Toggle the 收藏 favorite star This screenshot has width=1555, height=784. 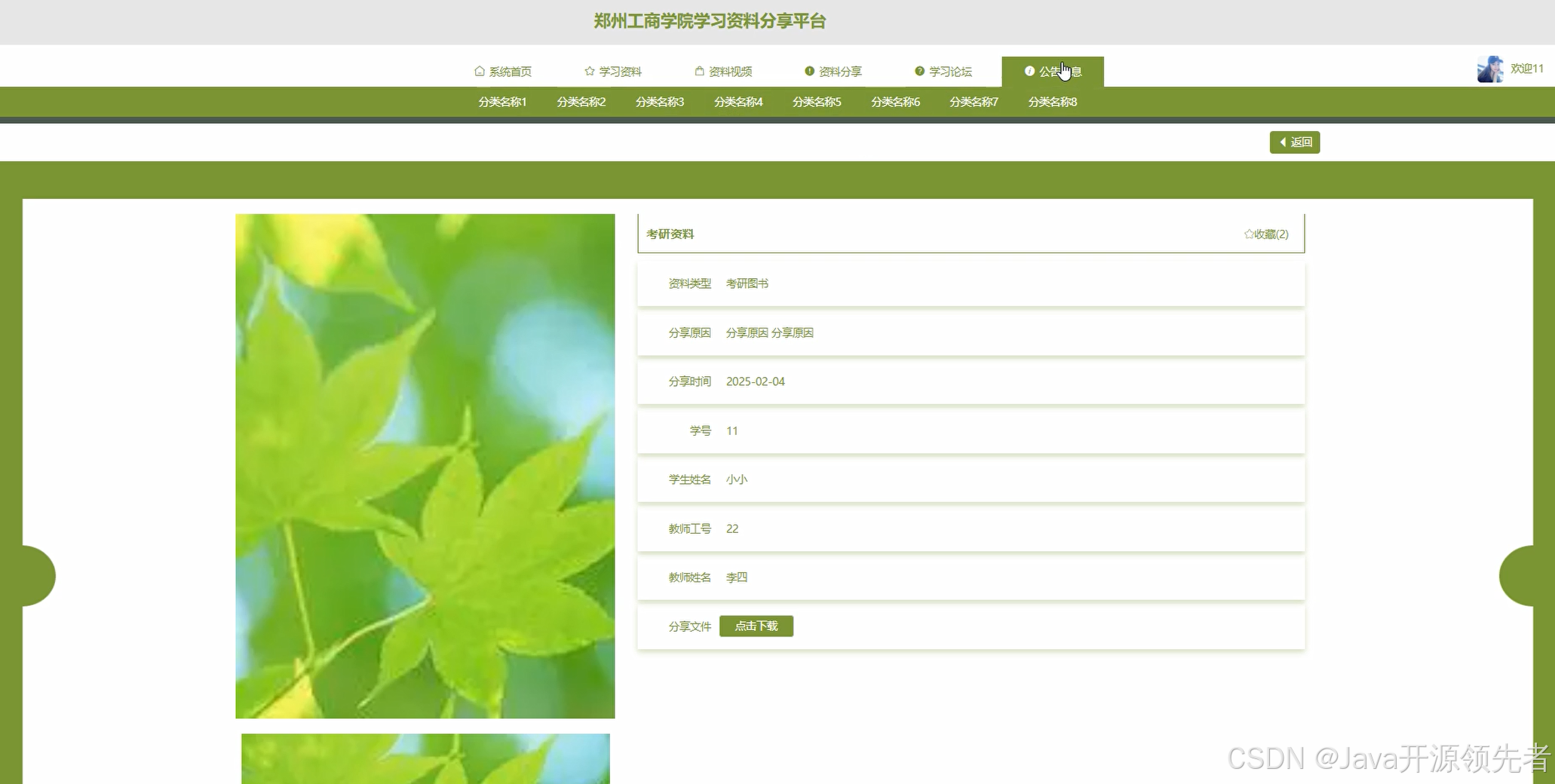pyautogui.click(x=1250, y=234)
